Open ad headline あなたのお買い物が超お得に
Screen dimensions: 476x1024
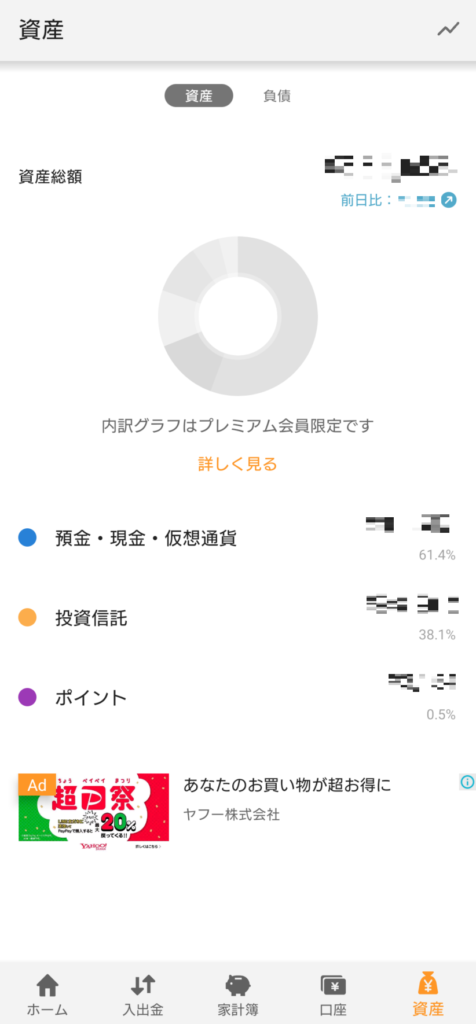(x=287, y=785)
